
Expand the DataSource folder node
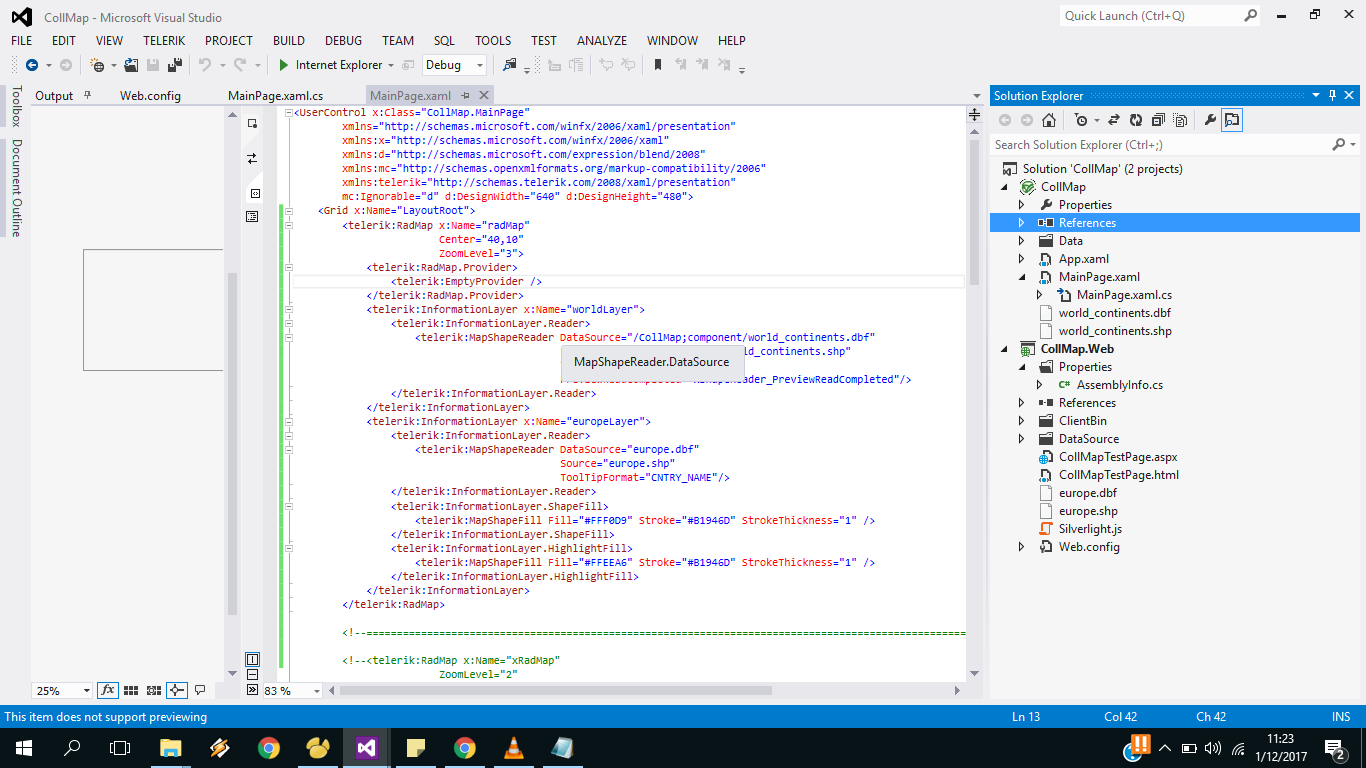pyautogui.click(x=1021, y=439)
